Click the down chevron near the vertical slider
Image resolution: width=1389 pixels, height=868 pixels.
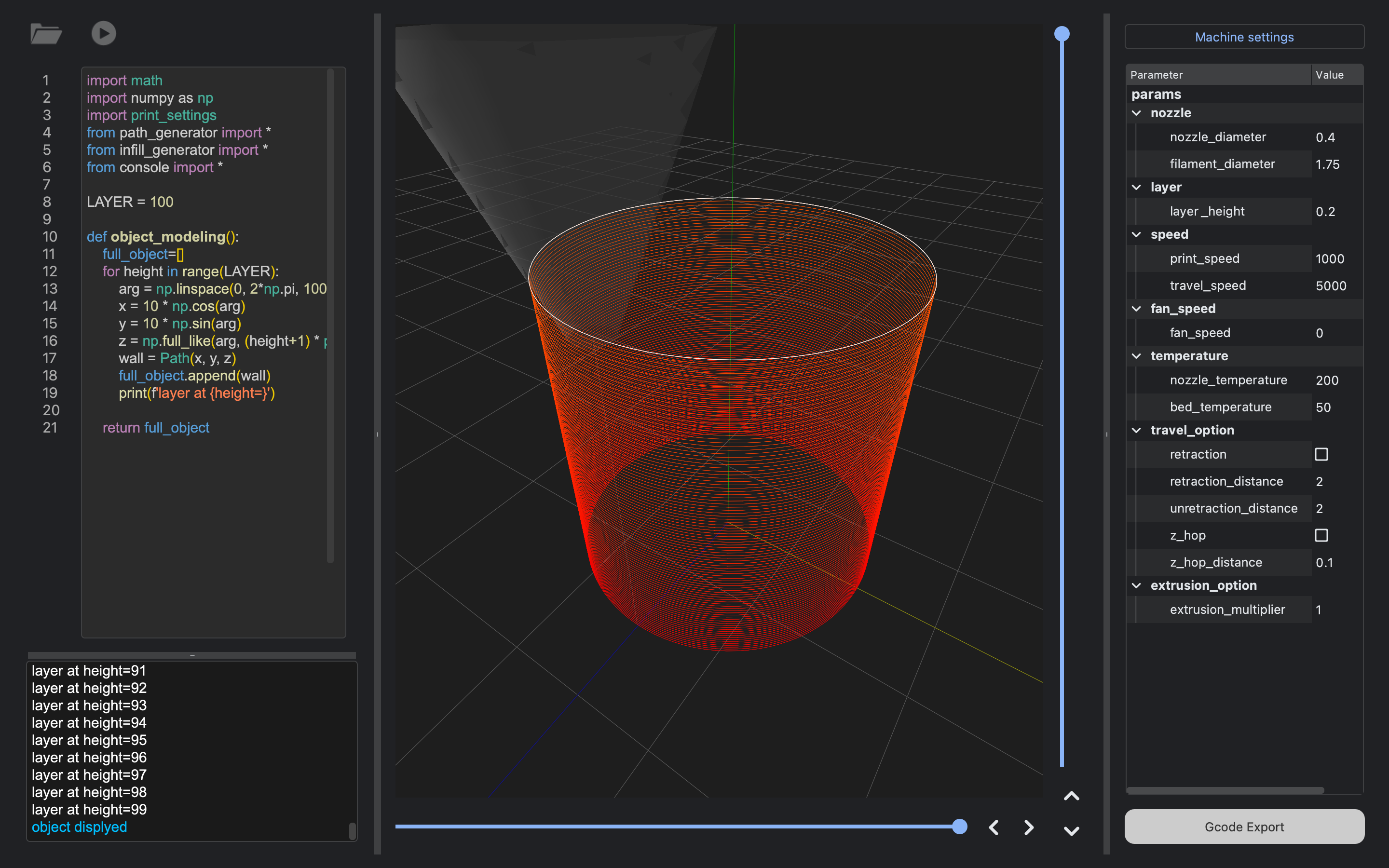click(x=1071, y=831)
